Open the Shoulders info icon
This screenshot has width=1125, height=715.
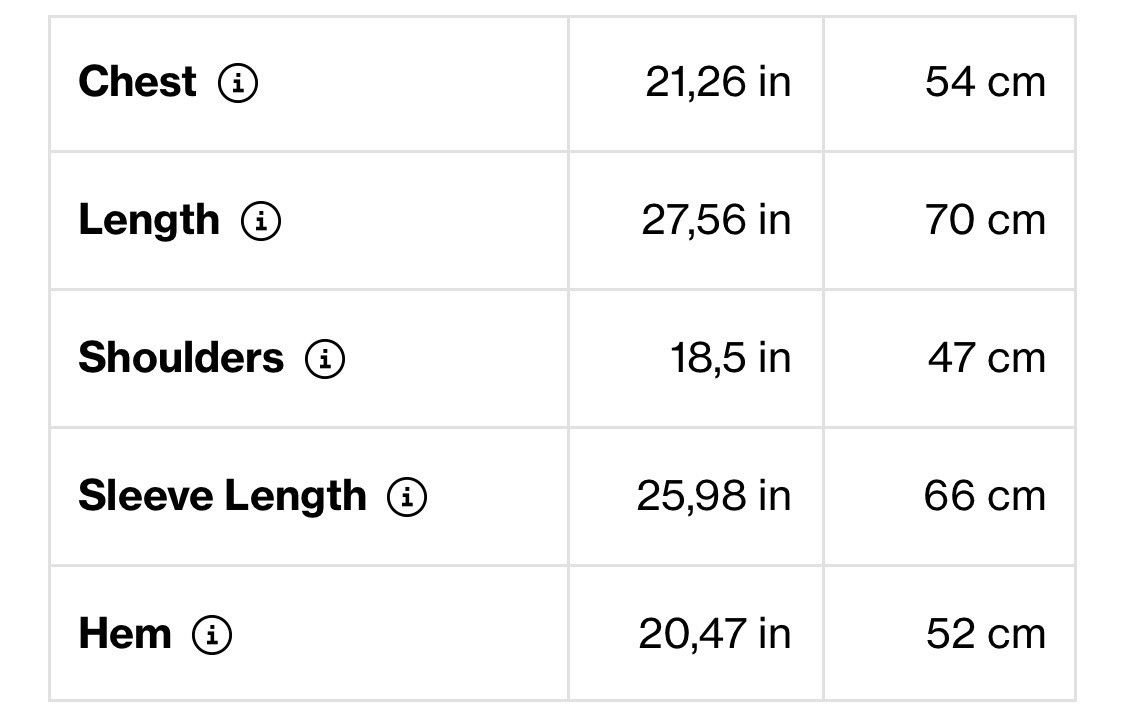click(325, 359)
